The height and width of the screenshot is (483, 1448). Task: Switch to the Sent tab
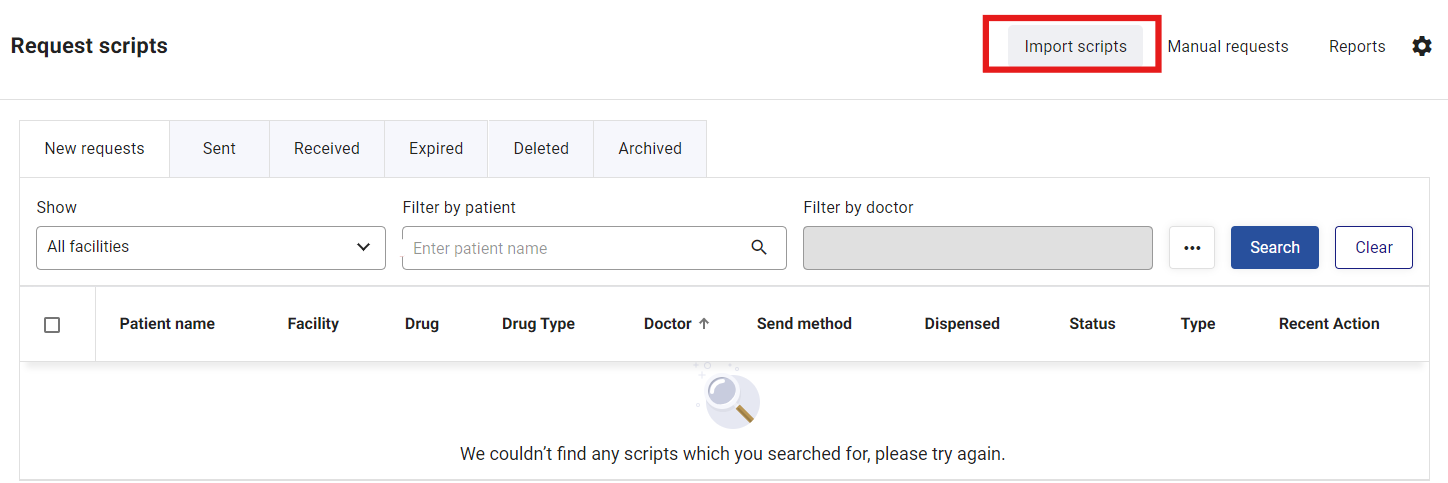click(x=219, y=149)
